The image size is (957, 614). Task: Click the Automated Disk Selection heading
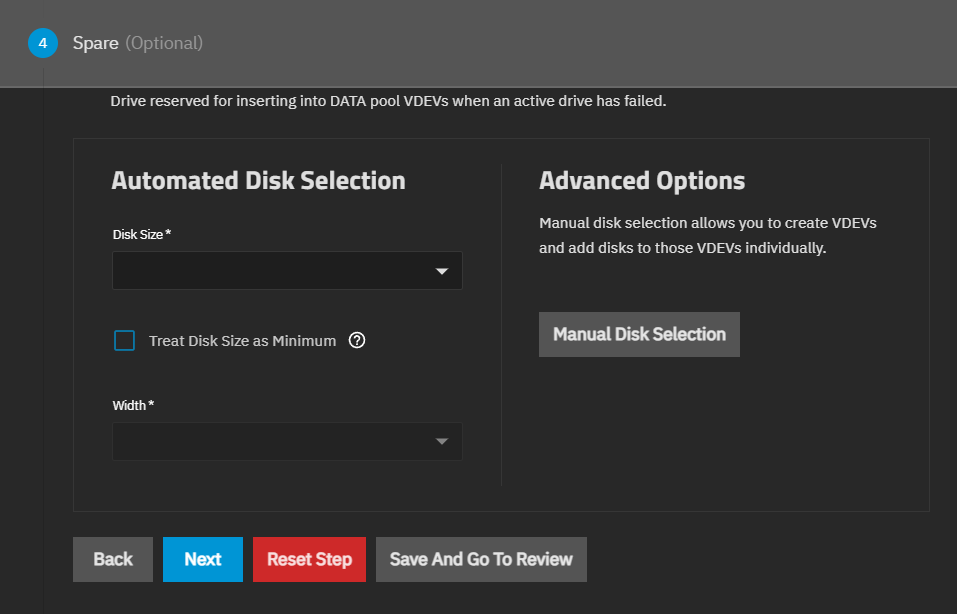258,181
